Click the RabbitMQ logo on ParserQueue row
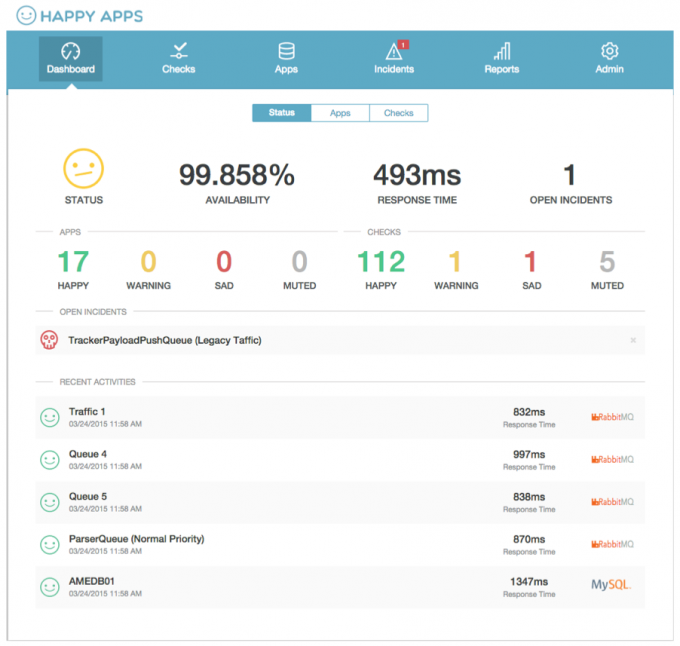 tap(612, 545)
